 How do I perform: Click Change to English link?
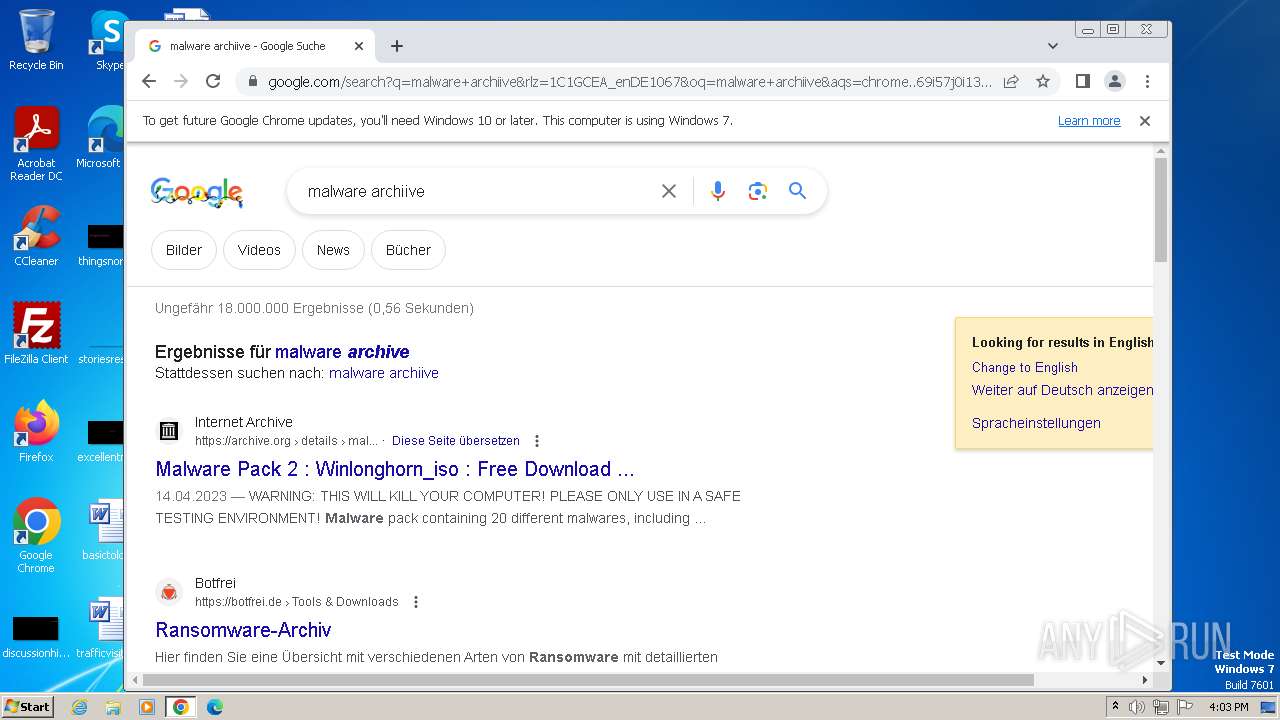pyautogui.click(x=1025, y=367)
